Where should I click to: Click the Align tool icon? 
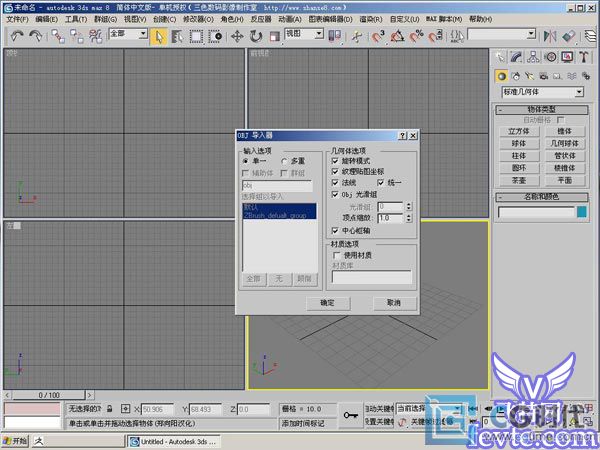569,36
